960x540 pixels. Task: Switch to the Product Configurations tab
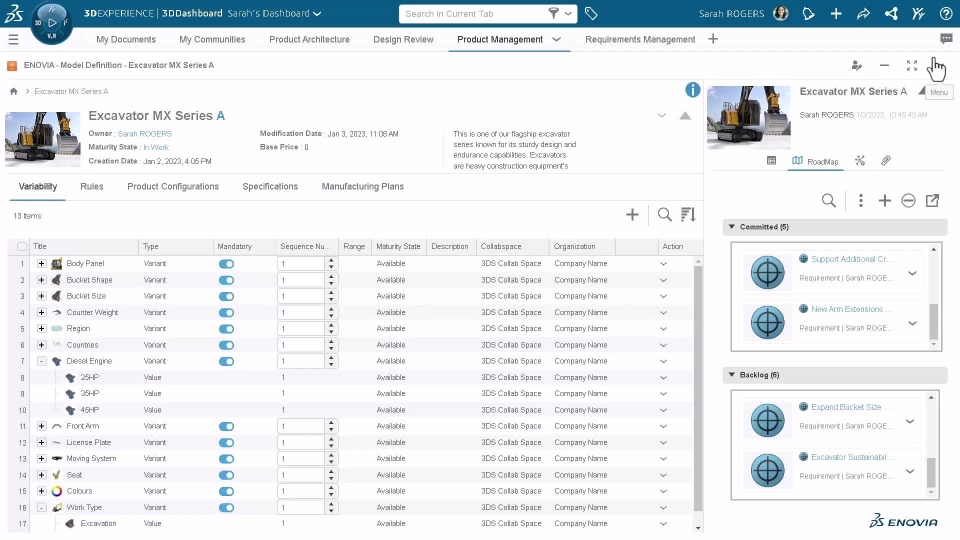click(173, 187)
